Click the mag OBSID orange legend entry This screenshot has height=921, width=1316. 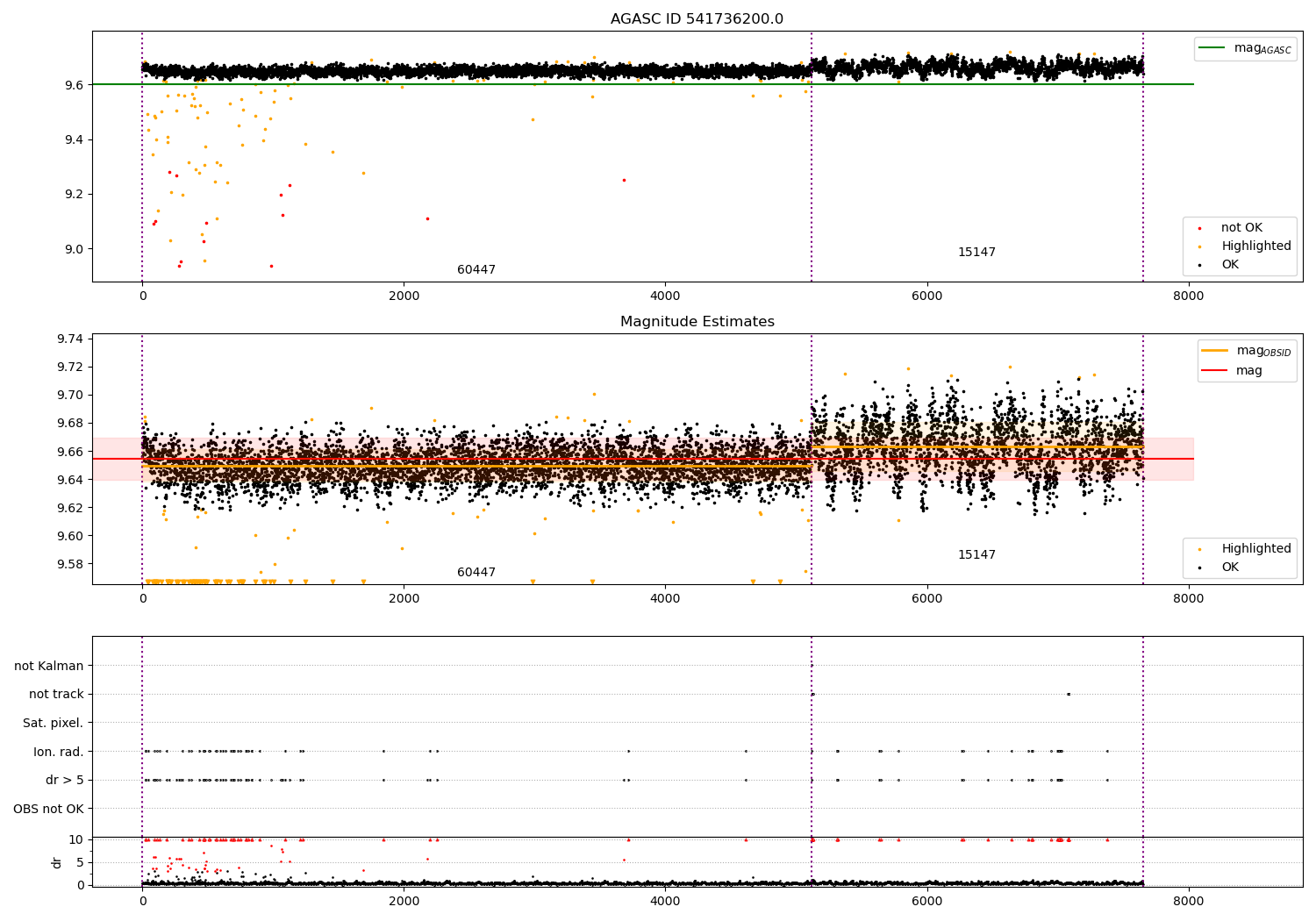(1245, 350)
